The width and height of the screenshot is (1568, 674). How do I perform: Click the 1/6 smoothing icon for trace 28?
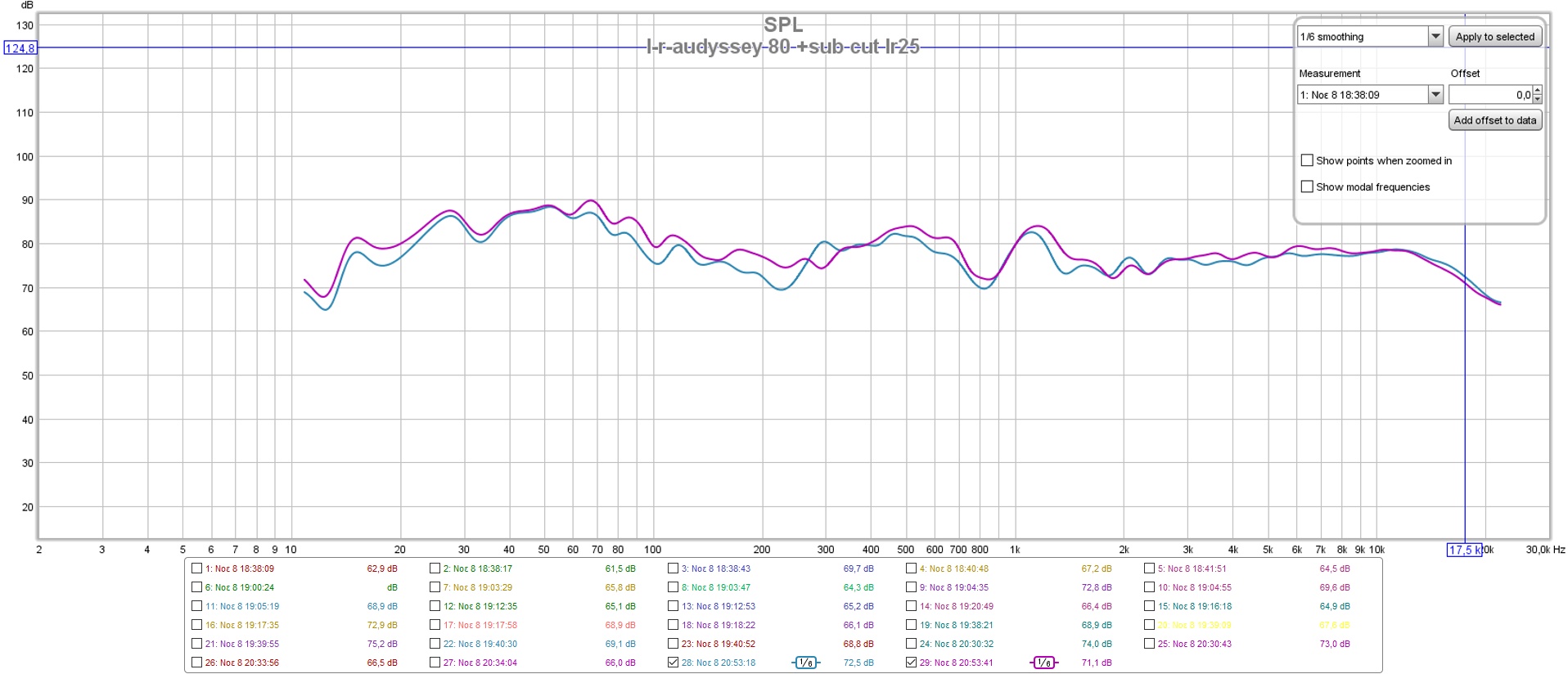pyautogui.click(x=806, y=663)
